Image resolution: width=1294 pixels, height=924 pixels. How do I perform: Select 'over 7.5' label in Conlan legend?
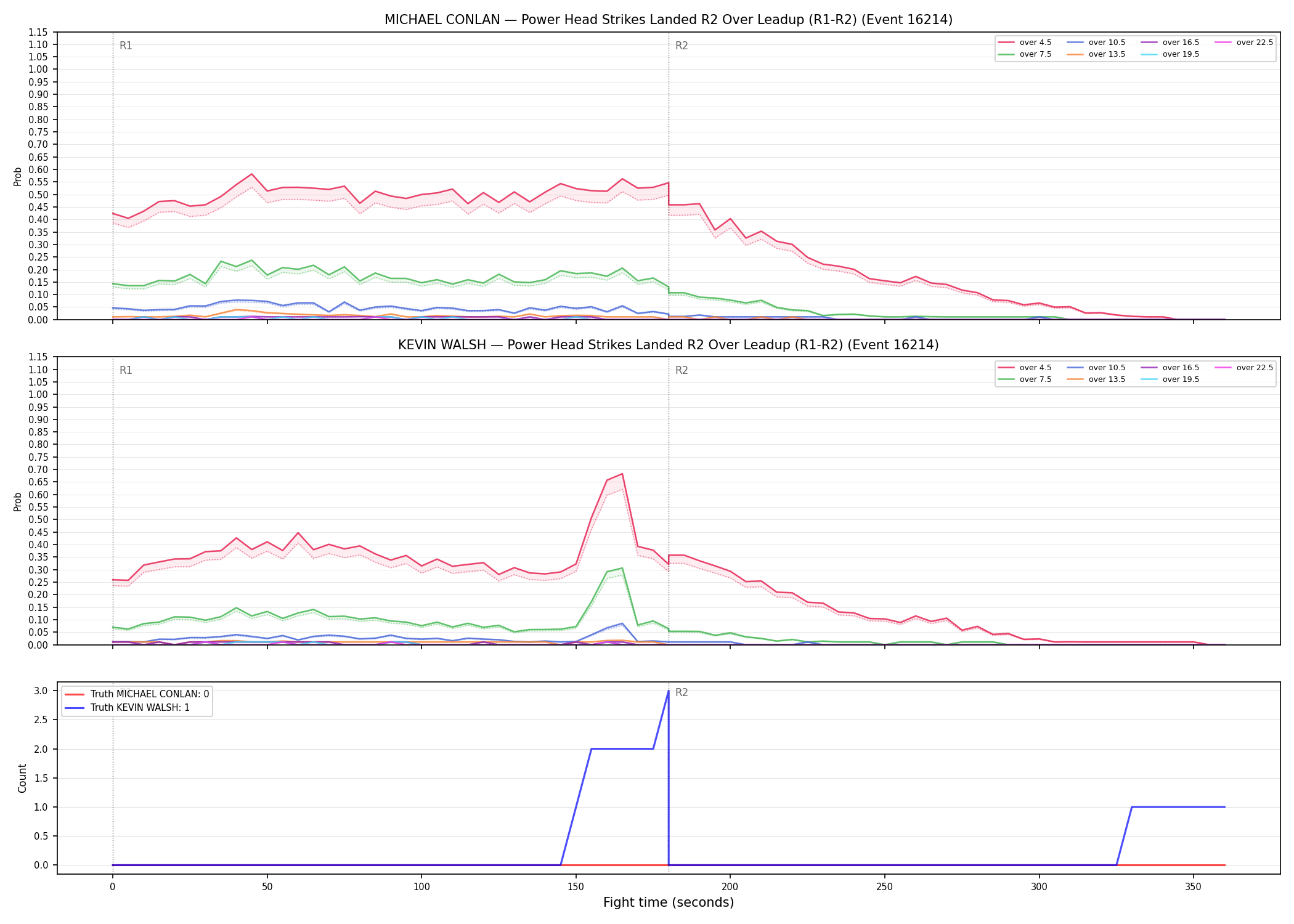pyautogui.click(x=1035, y=54)
